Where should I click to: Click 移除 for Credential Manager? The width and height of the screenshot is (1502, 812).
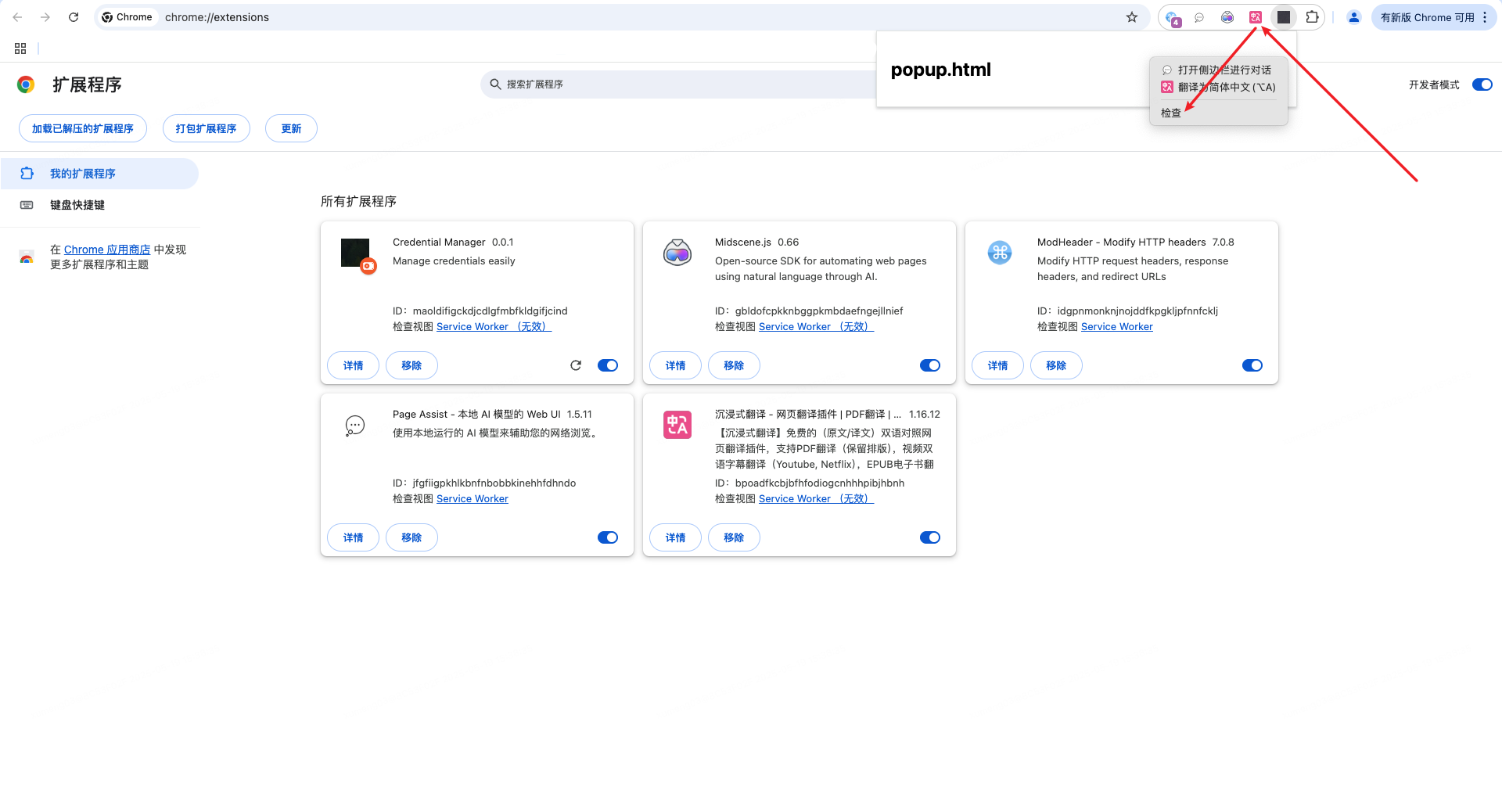[x=411, y=365]
